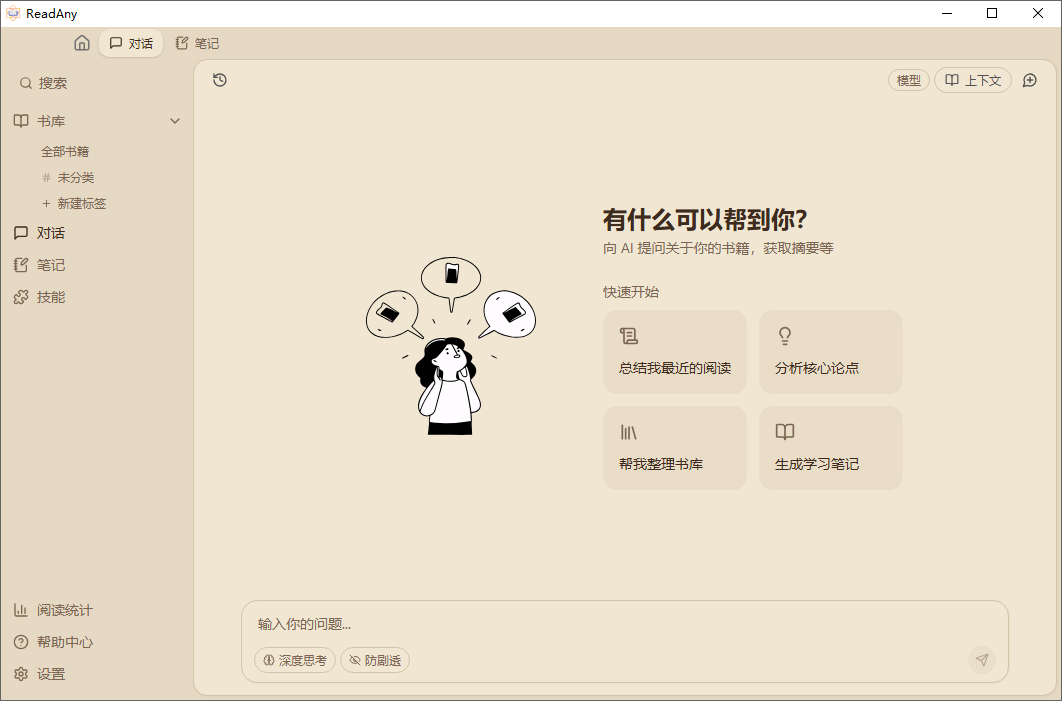Open the home page via the house icon
The width and height of the screenshot is (1062, 701).
(x=82, y=43)
